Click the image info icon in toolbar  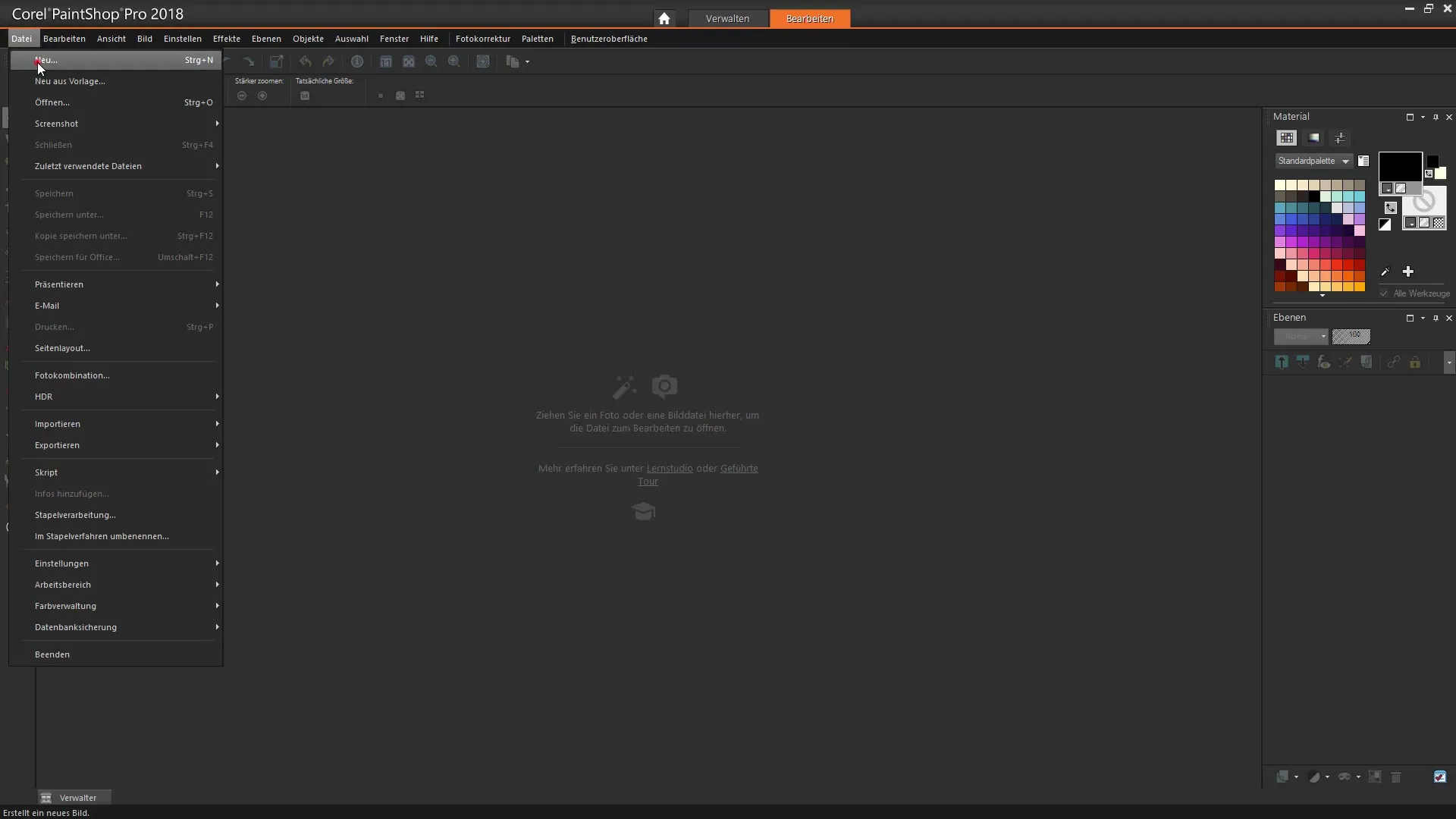pyautogui.click(x=357, y=61)
